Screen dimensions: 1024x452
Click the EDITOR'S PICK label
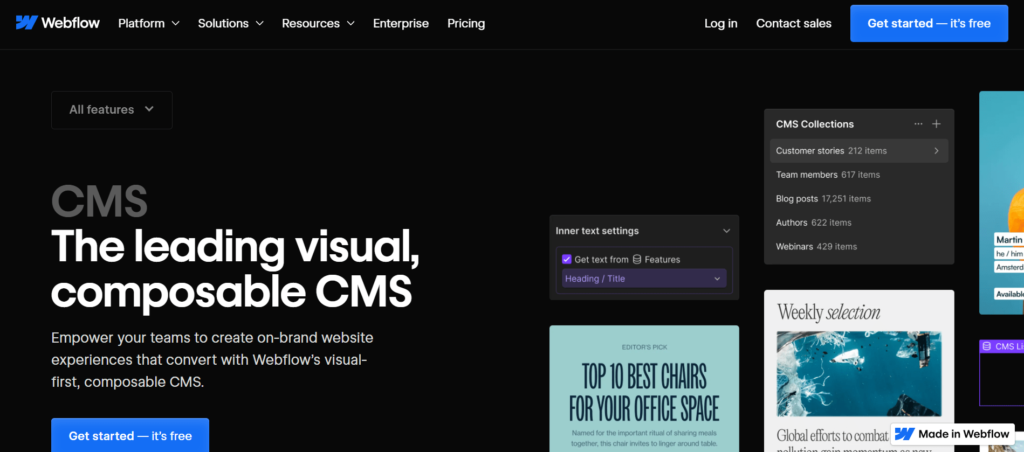tap(644, 347)
